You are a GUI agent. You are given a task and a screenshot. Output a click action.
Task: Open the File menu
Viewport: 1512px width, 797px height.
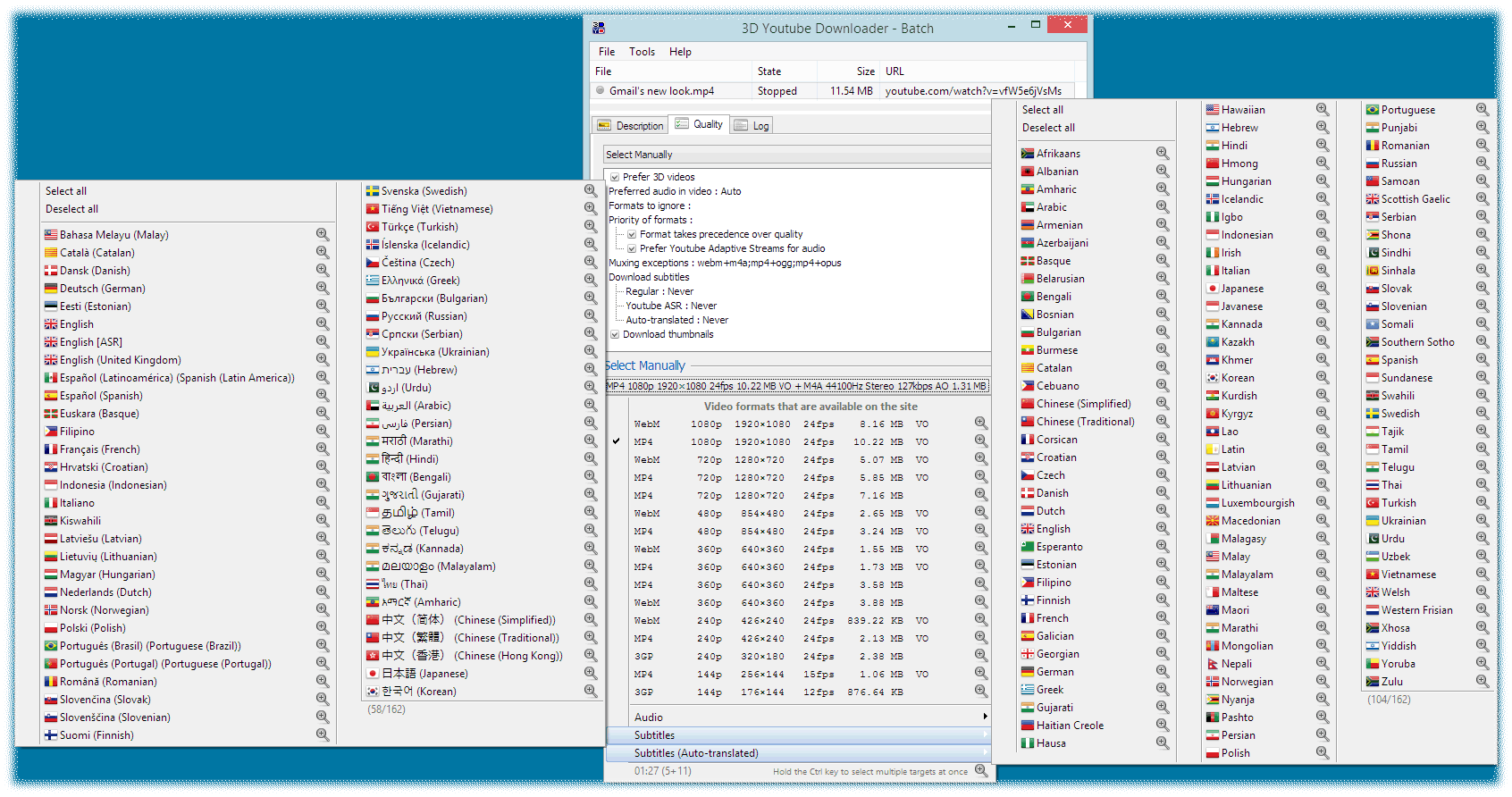[x=607, y=52]
